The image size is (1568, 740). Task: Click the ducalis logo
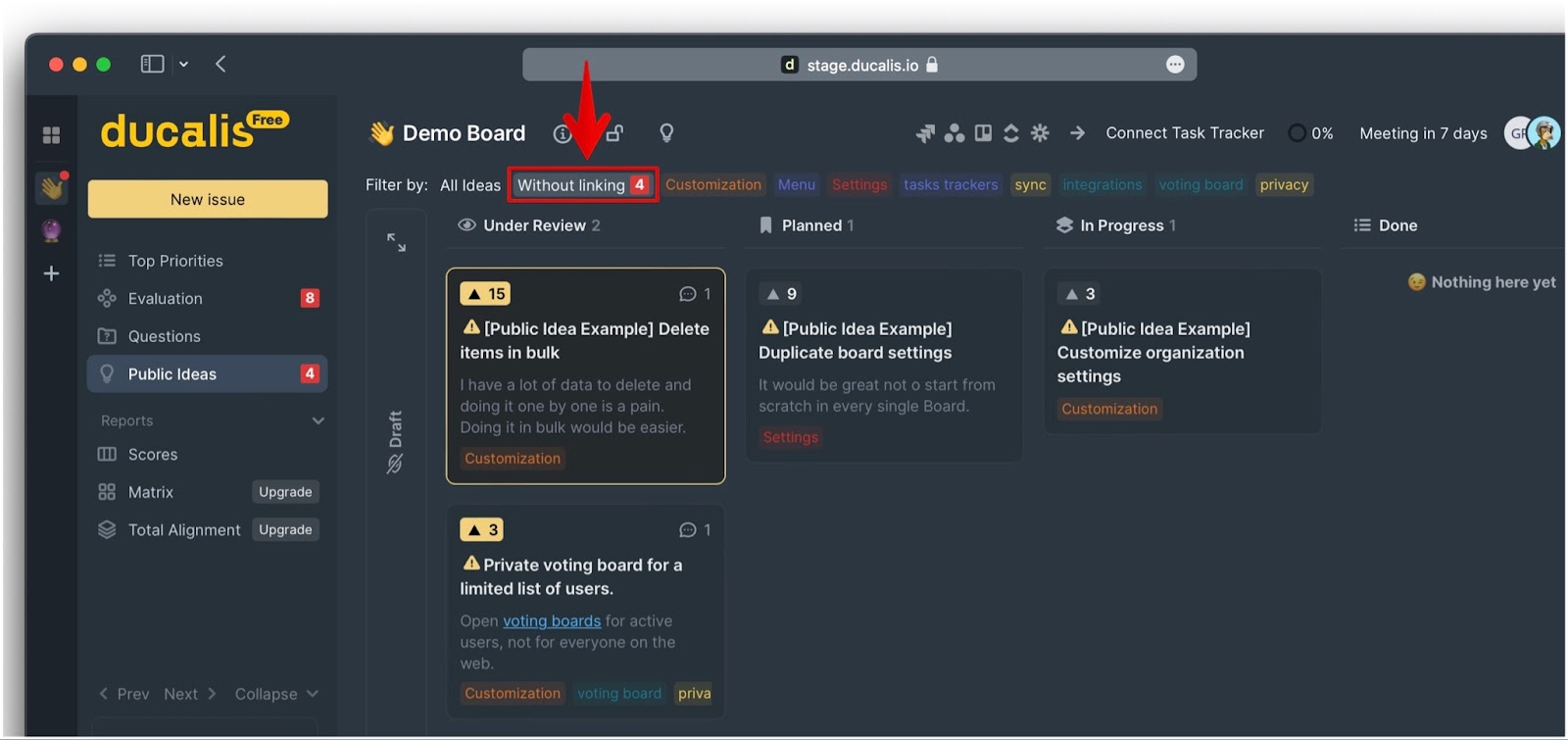pyautogui.click(x=194, y=130)
